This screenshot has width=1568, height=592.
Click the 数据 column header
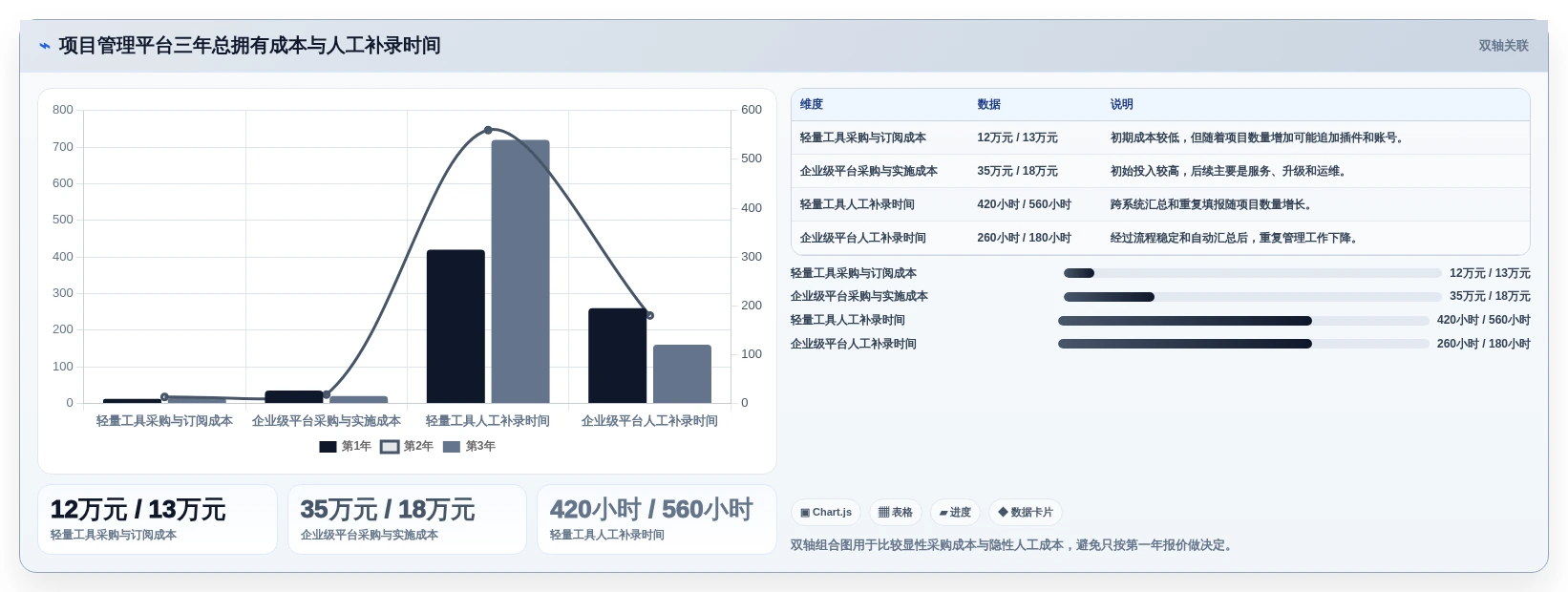point(989,105)
